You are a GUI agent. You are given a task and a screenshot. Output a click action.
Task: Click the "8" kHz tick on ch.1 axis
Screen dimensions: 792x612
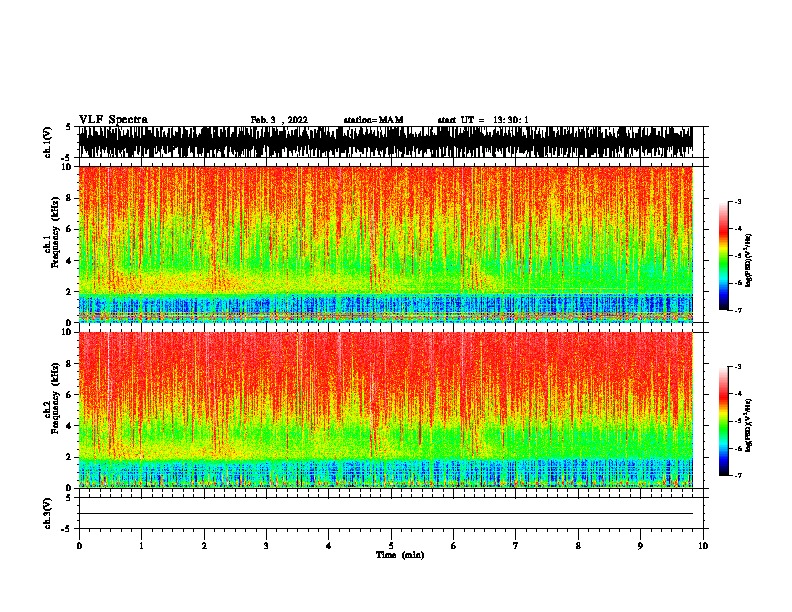pos(69,198)
